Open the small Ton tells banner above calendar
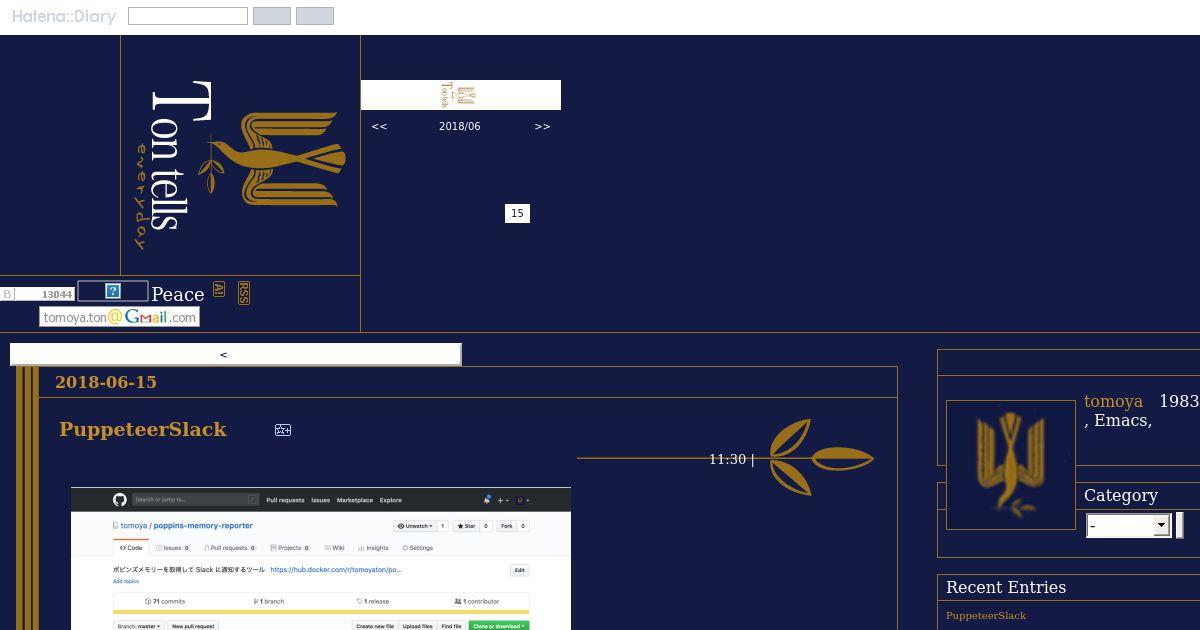 pos(460,95)
